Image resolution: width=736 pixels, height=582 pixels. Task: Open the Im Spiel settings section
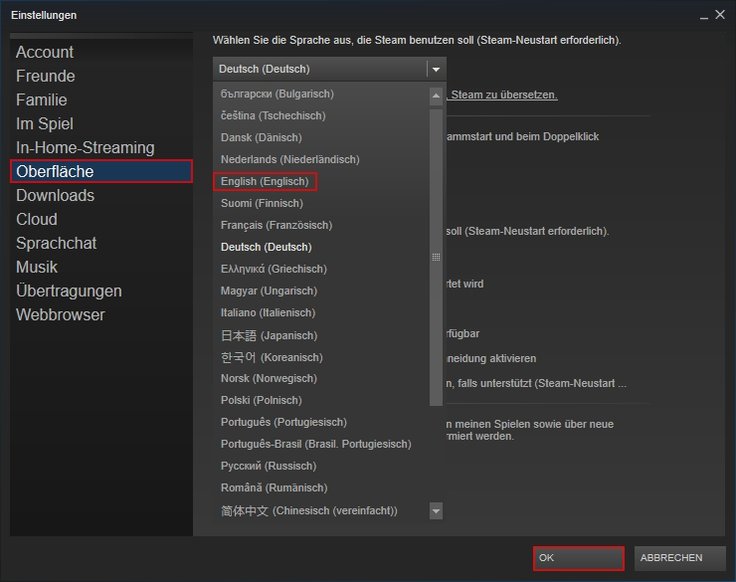pyautogui.click(x=101, y=124)
